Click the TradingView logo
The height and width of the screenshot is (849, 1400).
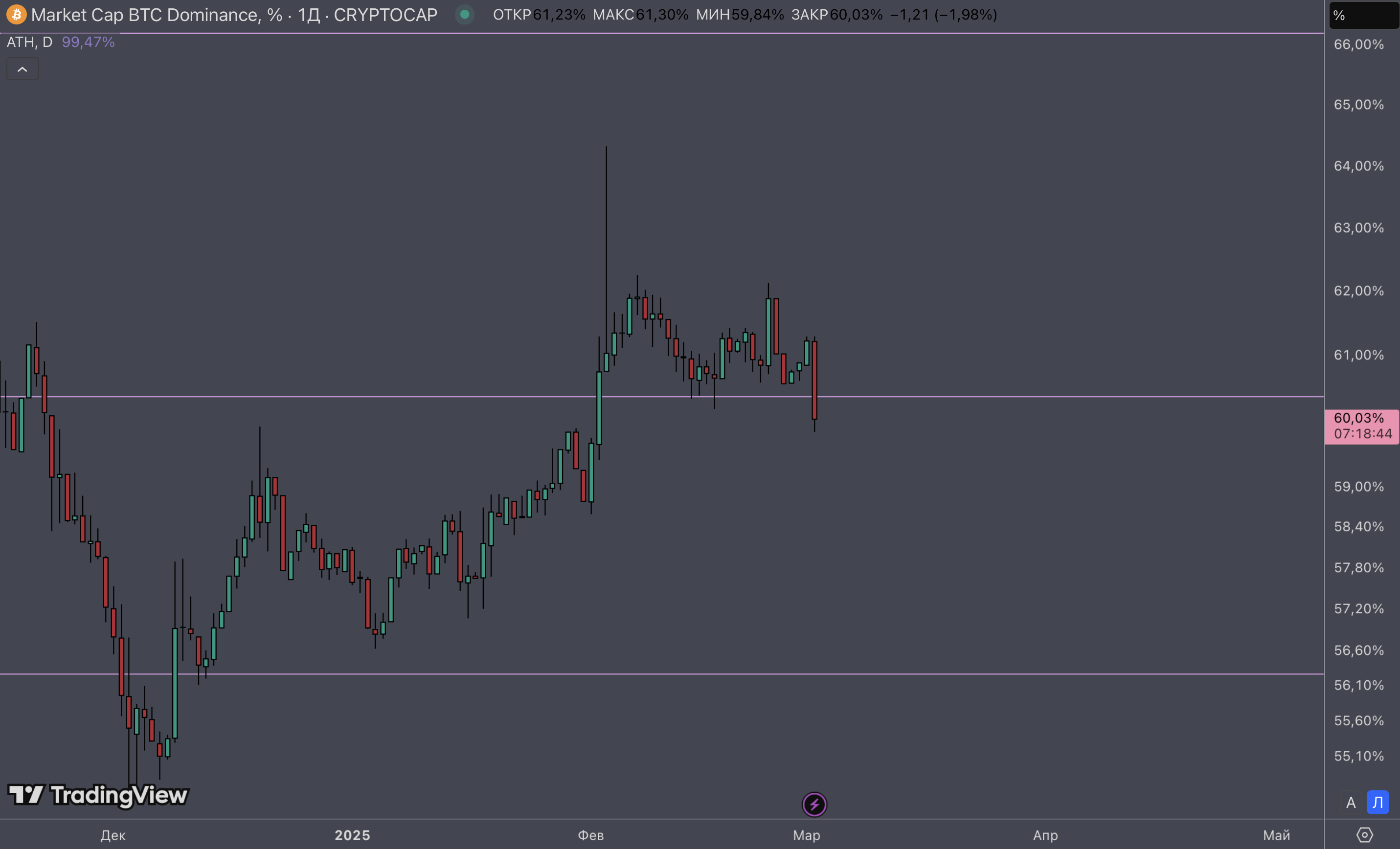coord(98,795)
